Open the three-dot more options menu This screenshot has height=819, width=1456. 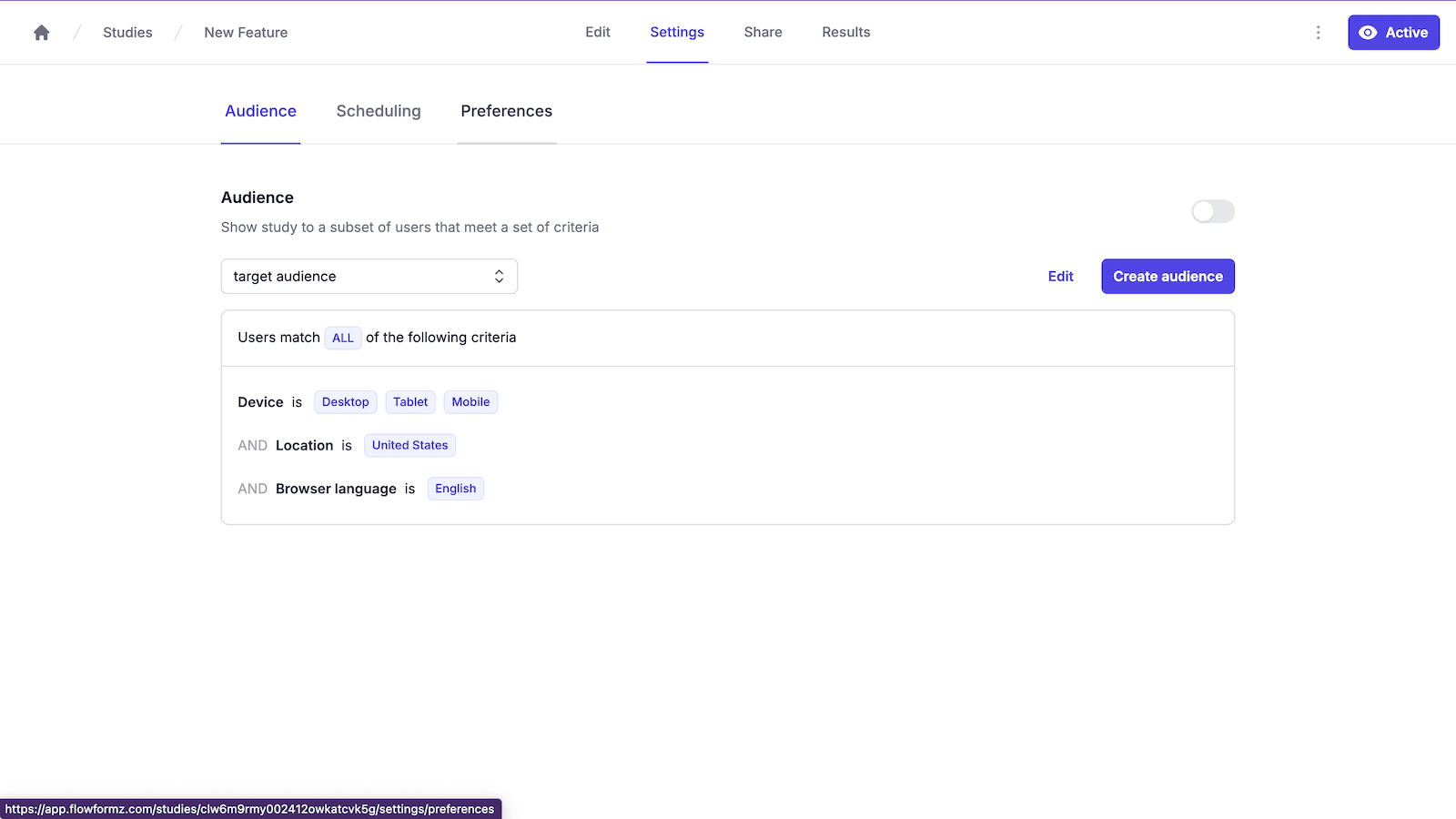coord(1318,33)
